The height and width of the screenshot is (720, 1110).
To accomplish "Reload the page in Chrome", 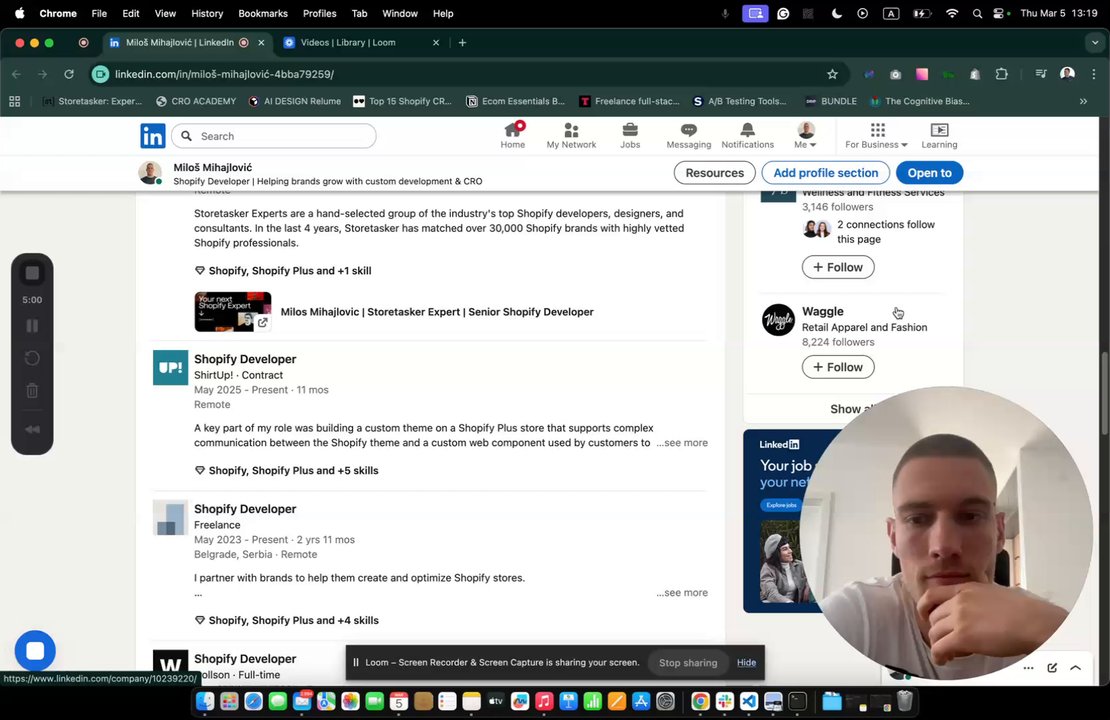I will 69,74.
